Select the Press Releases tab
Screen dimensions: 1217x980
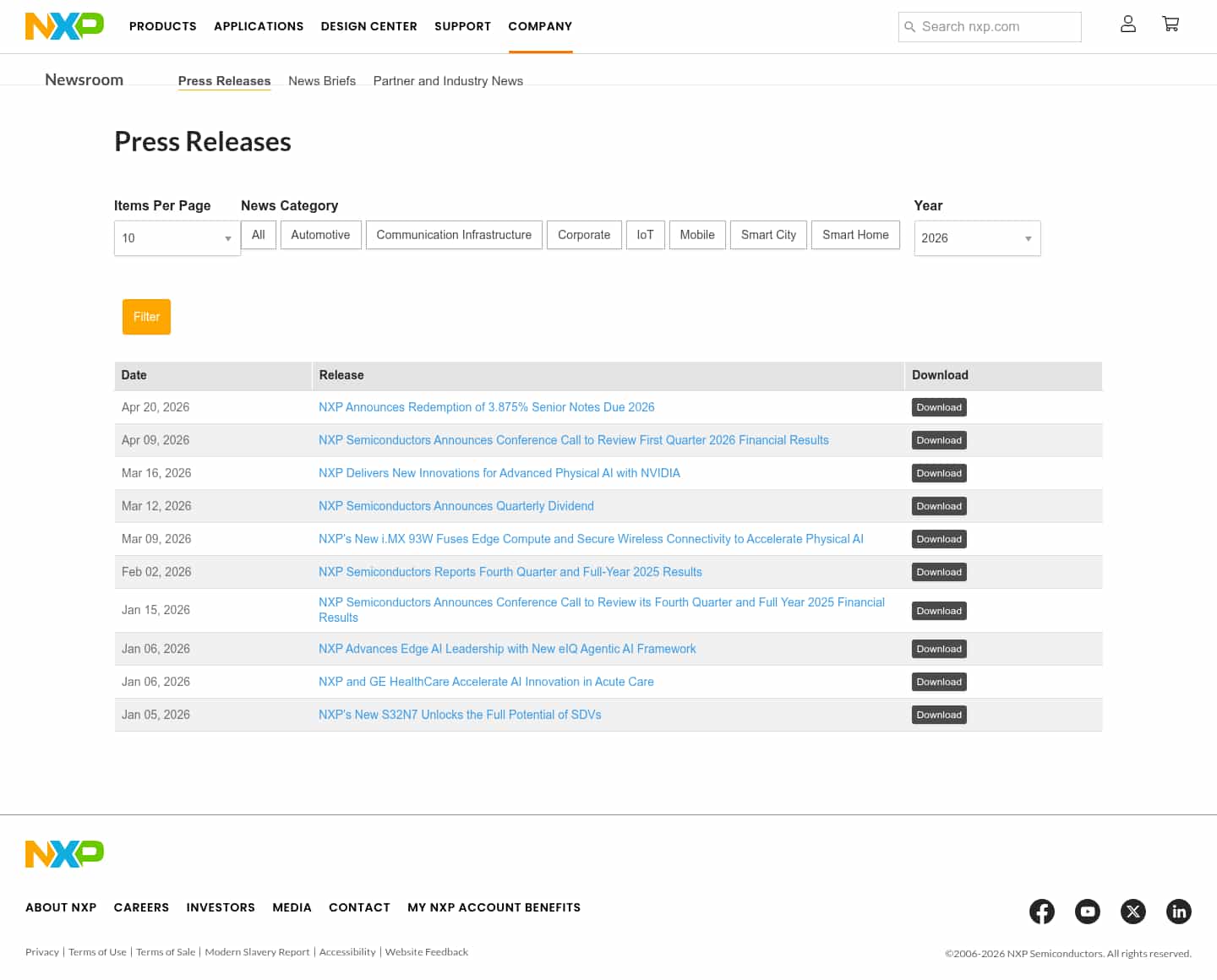tap(225, 81)
